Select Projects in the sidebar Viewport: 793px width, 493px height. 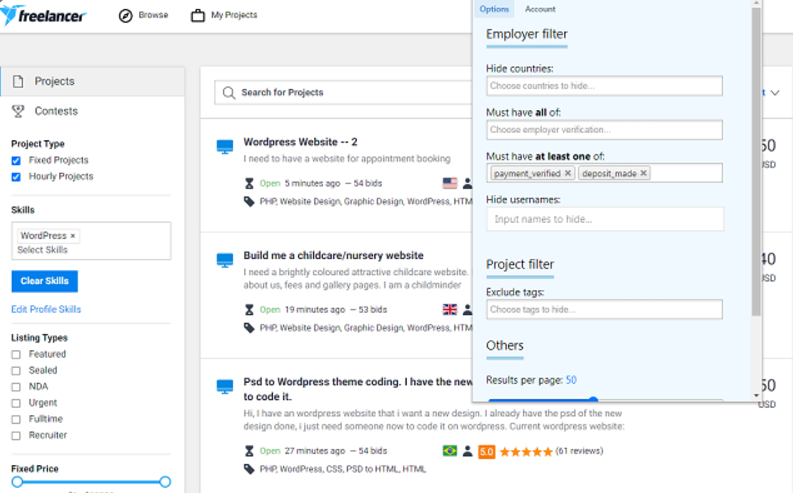93,81
